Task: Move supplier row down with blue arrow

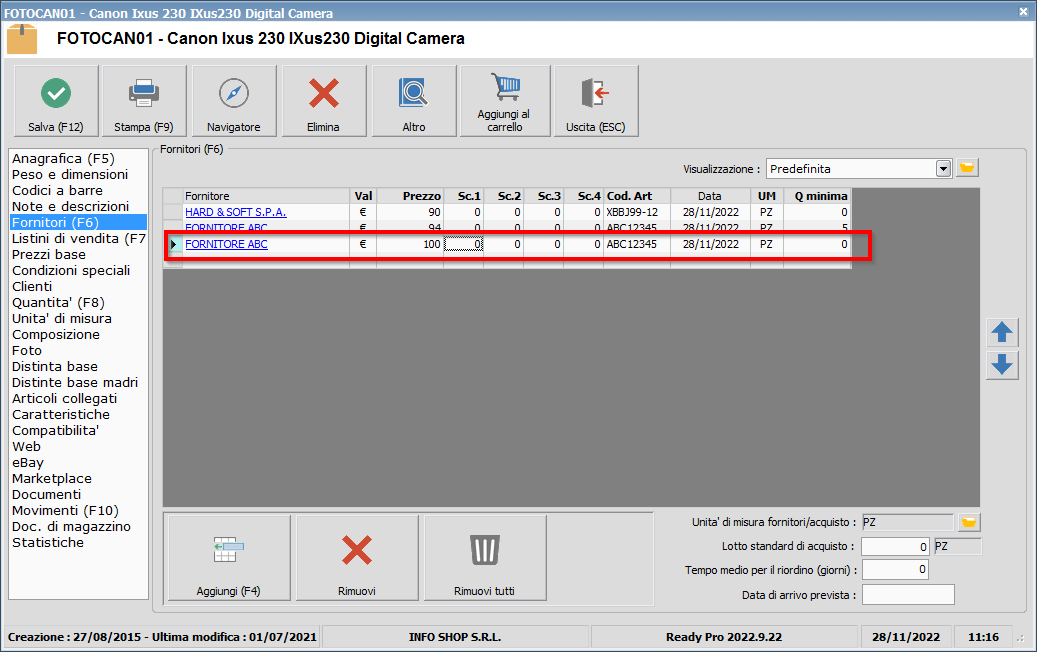Action: coord(1002,365)
